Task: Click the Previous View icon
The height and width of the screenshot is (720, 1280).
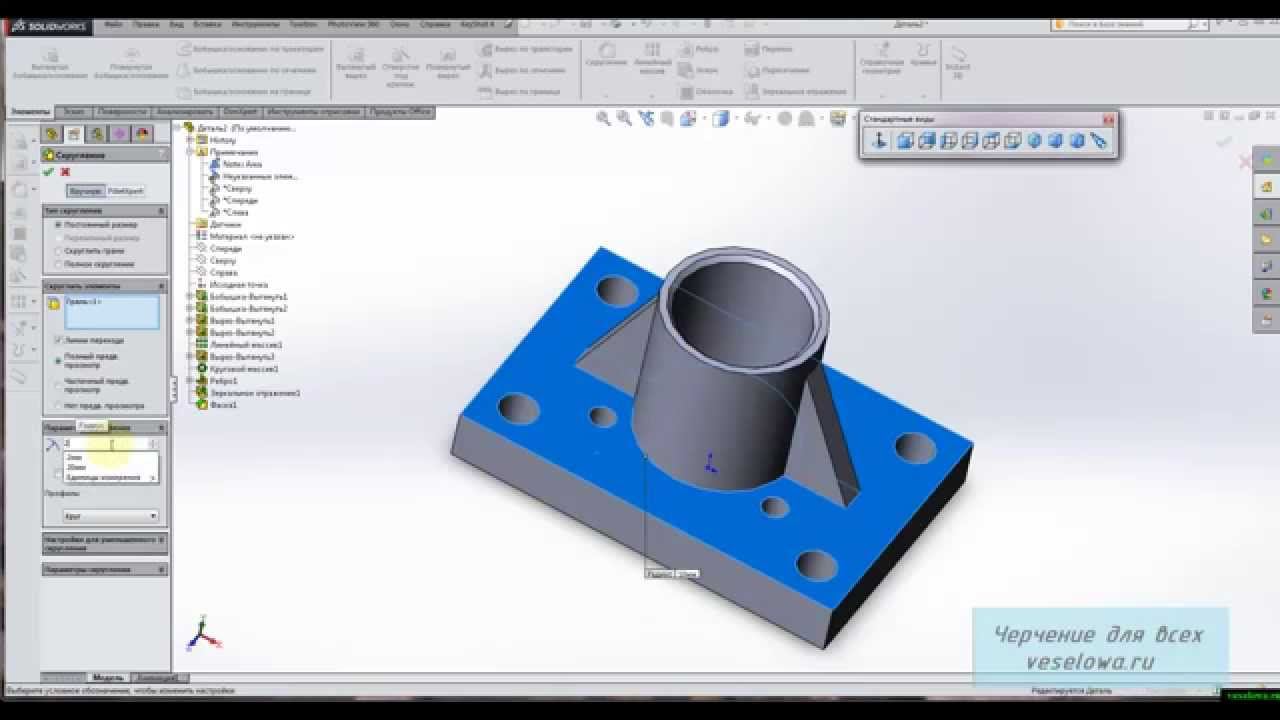Action: coord(646,118)
